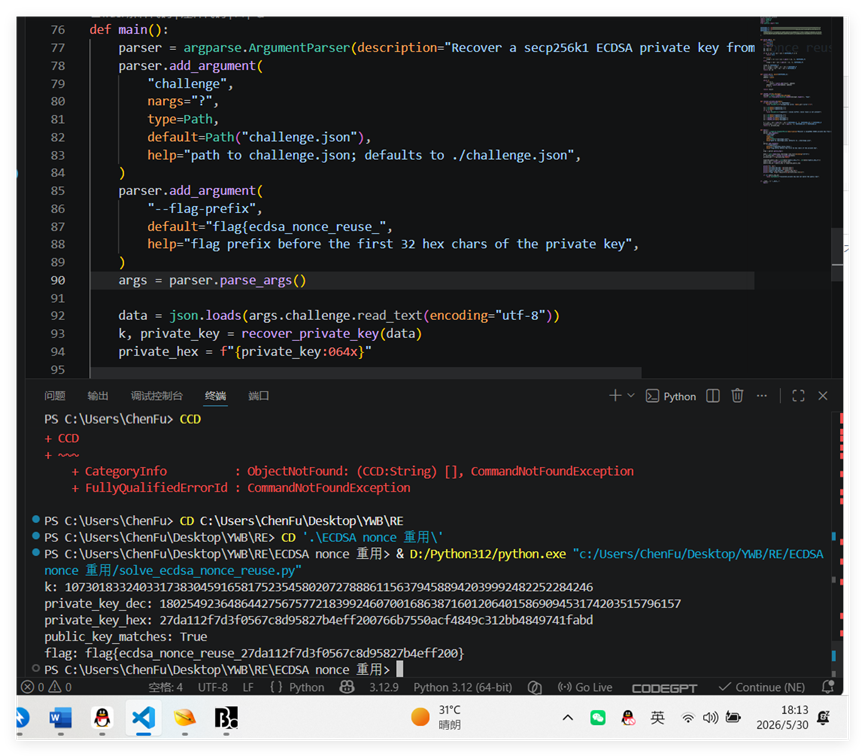865x756 pixels.
Task: Open CODEGPT status bar item
Action: tap(664, 688)
